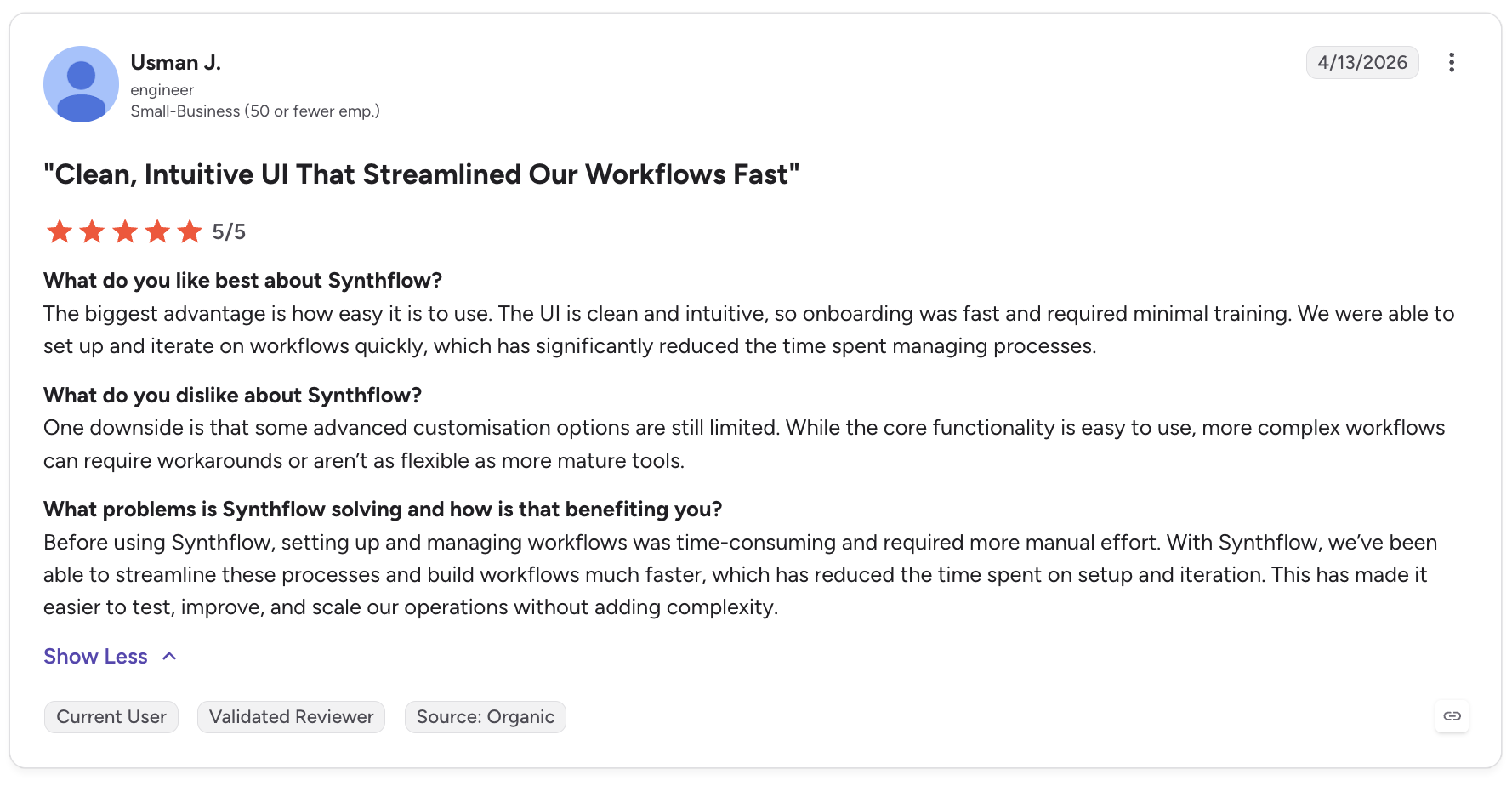Collapse review with Show Less

(x=95, y=657)
